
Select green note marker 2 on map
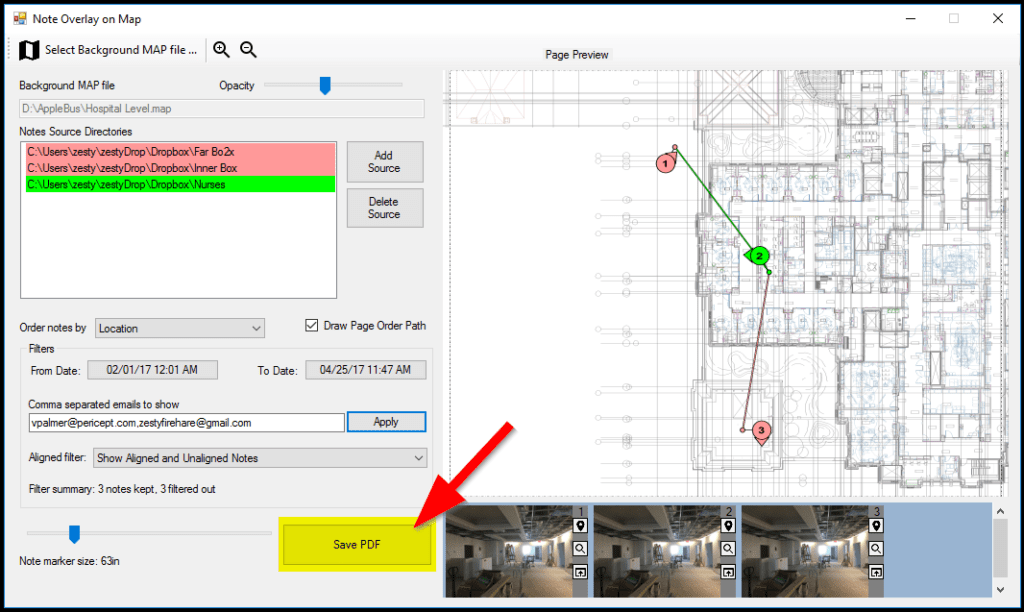pyautogui.click(x=759, y=256)
